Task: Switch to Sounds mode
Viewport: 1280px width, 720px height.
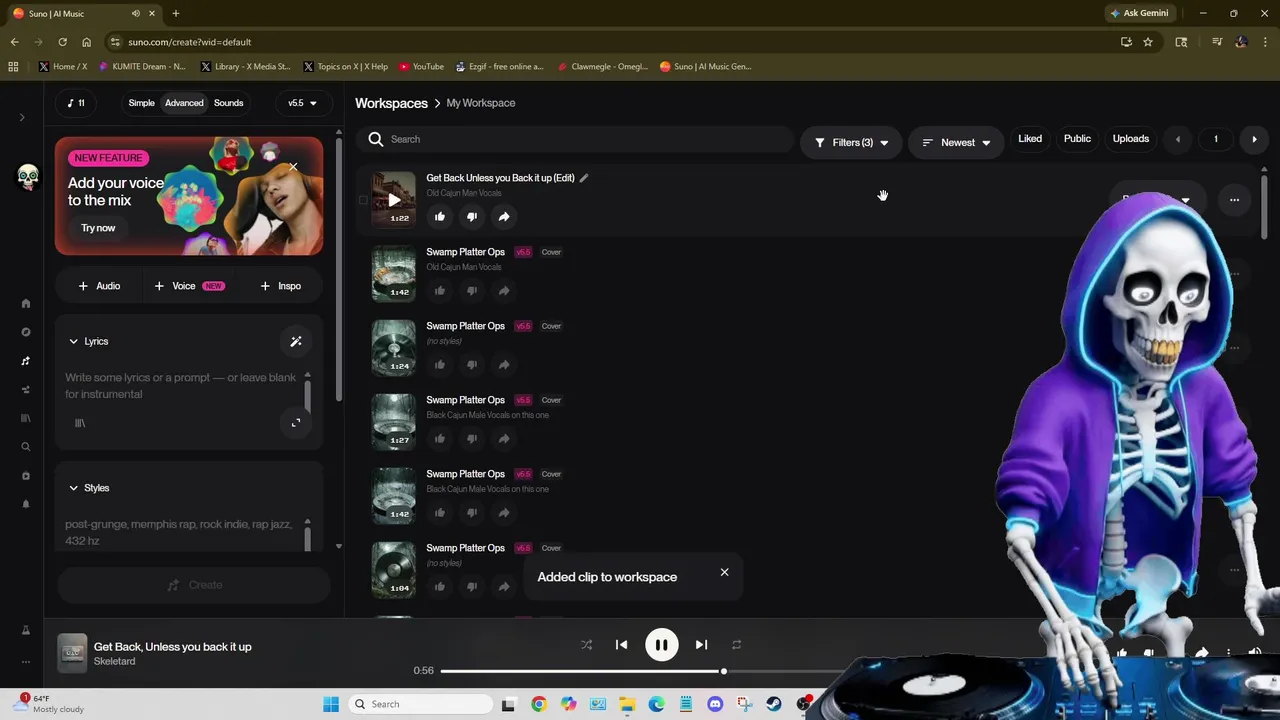Action: [228, 103]
